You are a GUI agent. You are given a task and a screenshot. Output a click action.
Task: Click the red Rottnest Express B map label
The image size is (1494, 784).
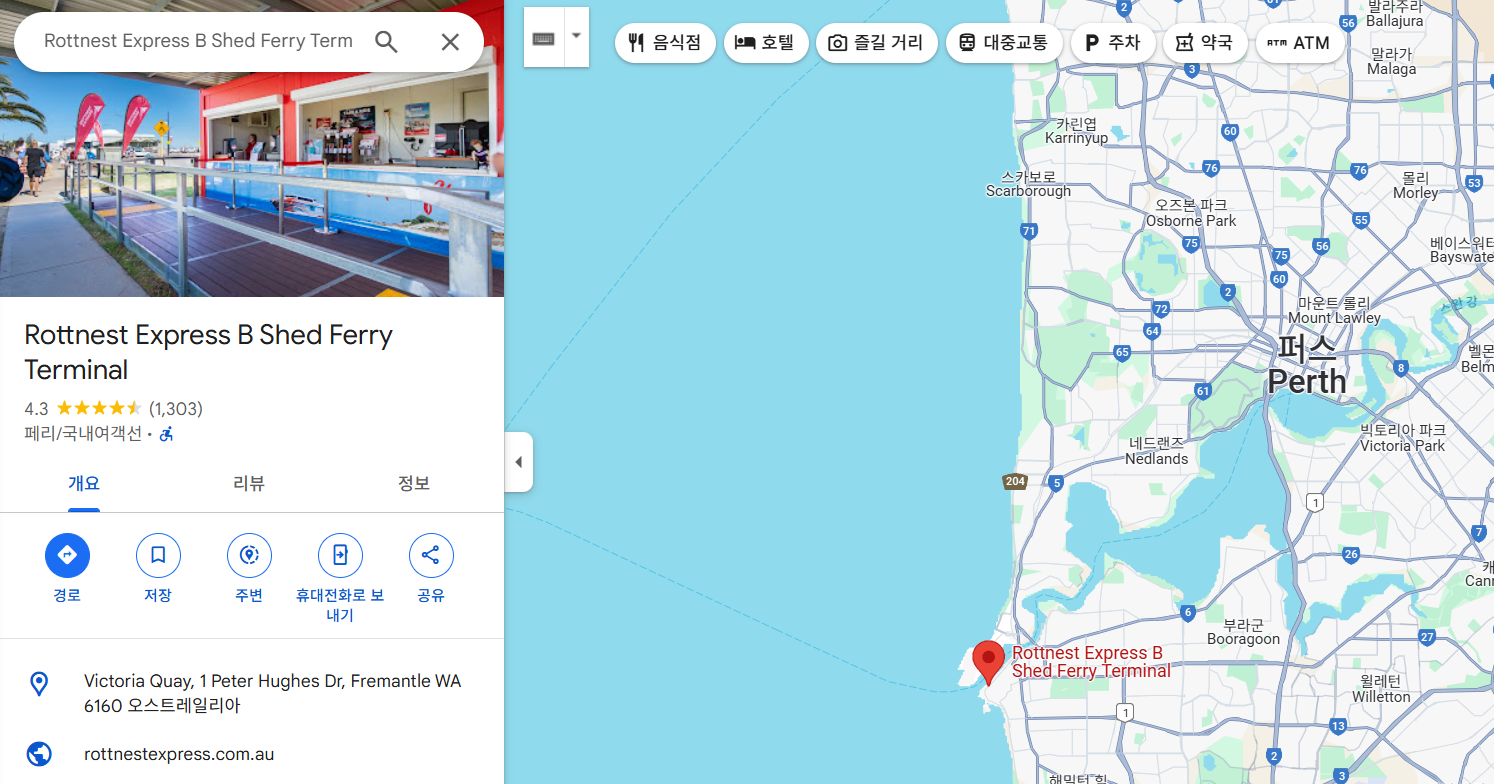coord(1091,662)
